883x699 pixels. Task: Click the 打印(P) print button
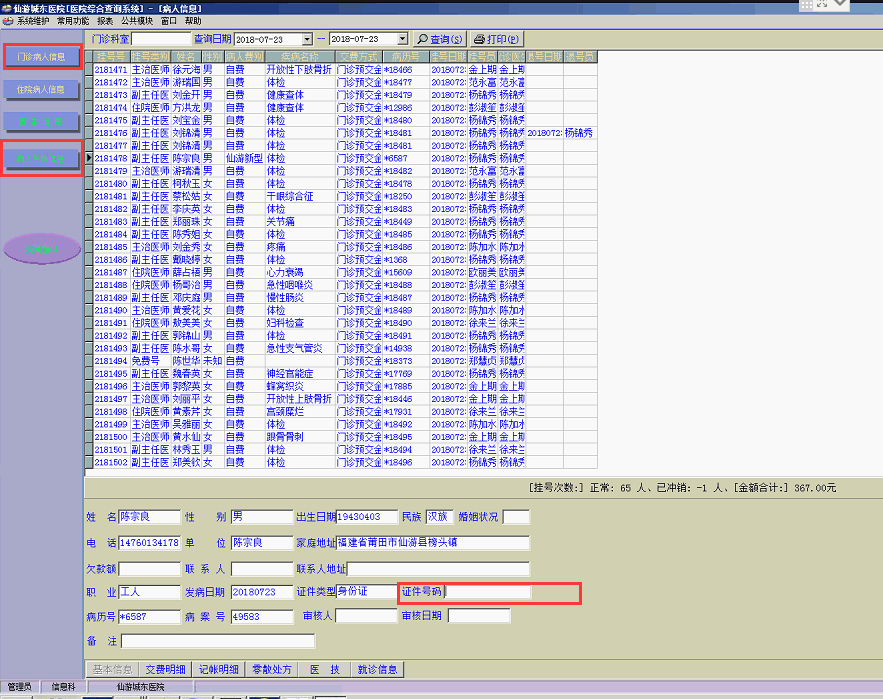pyautogui.click(x=496, y=39)
